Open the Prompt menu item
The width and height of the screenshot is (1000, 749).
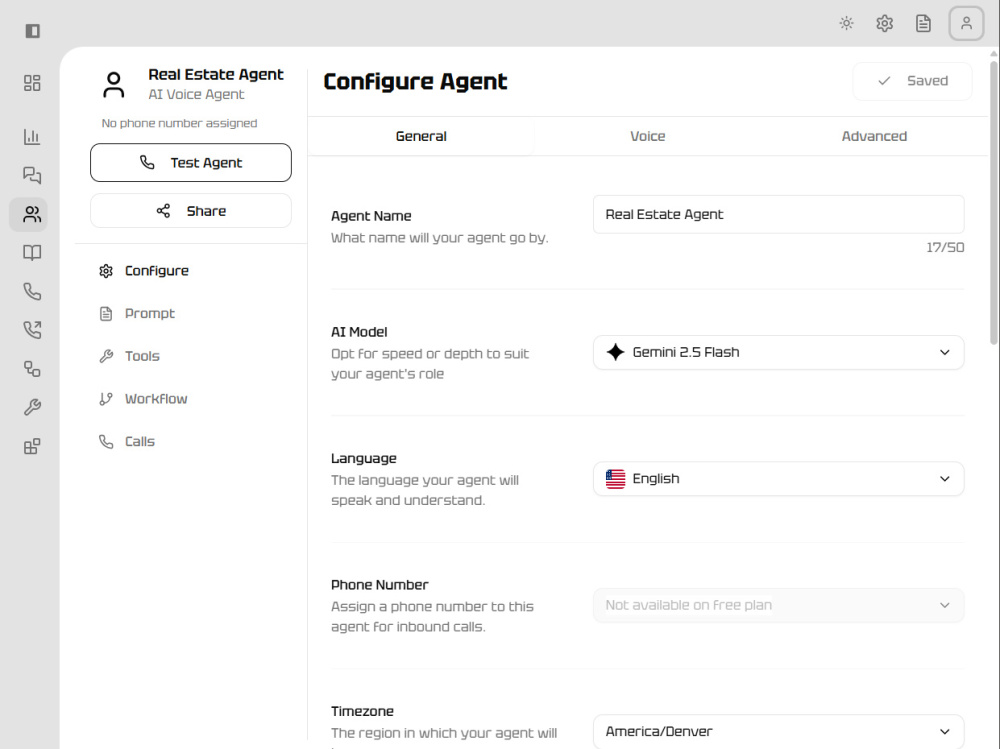tap(137, 313)
